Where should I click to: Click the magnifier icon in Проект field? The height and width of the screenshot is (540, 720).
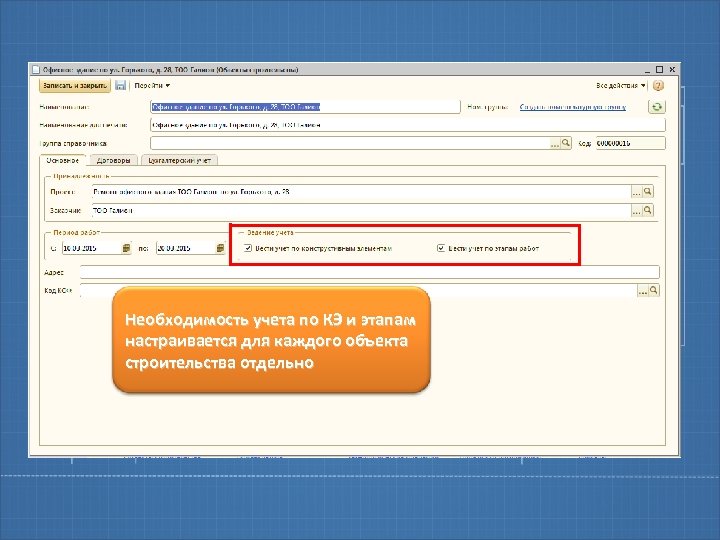coord(647,191)
